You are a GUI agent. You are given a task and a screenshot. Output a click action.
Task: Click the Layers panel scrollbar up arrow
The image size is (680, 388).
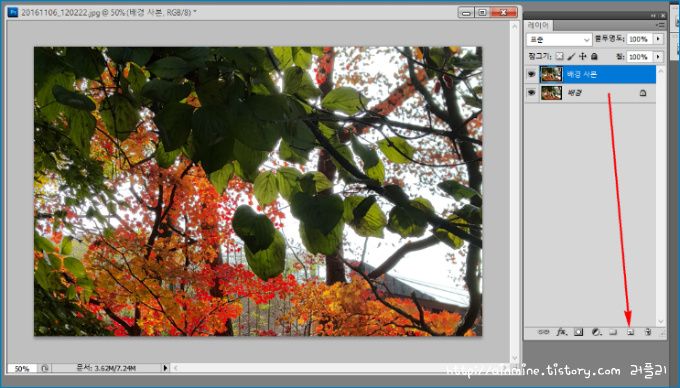(661, 70)
